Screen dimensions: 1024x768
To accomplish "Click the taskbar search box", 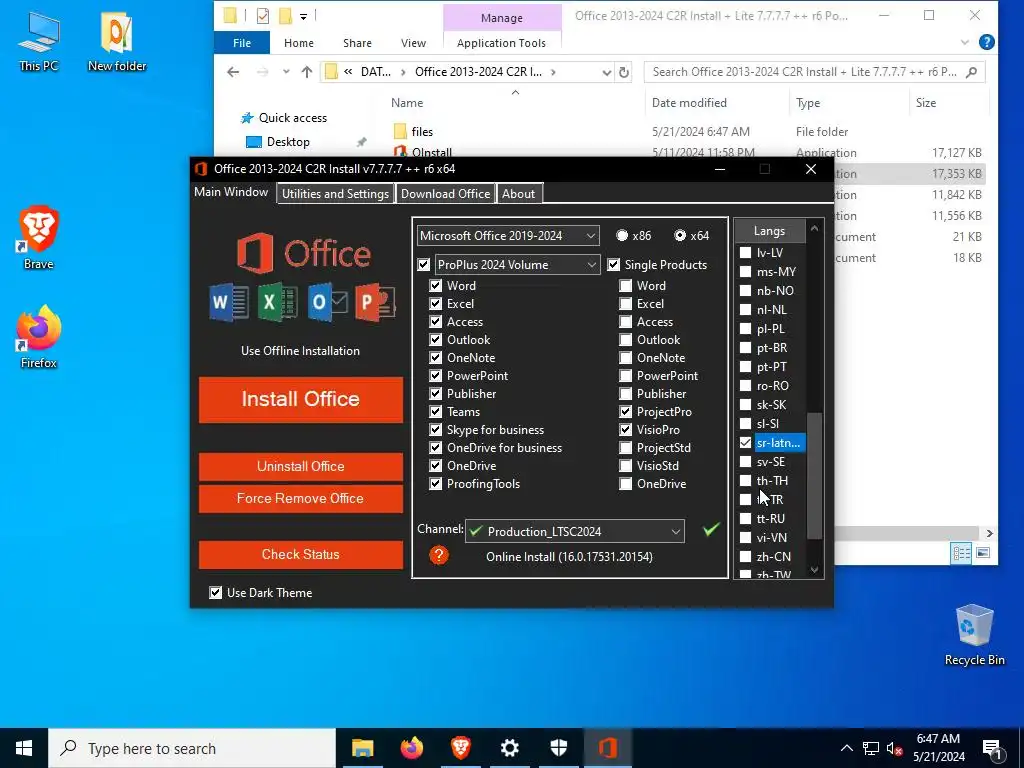I will [192, 748].
